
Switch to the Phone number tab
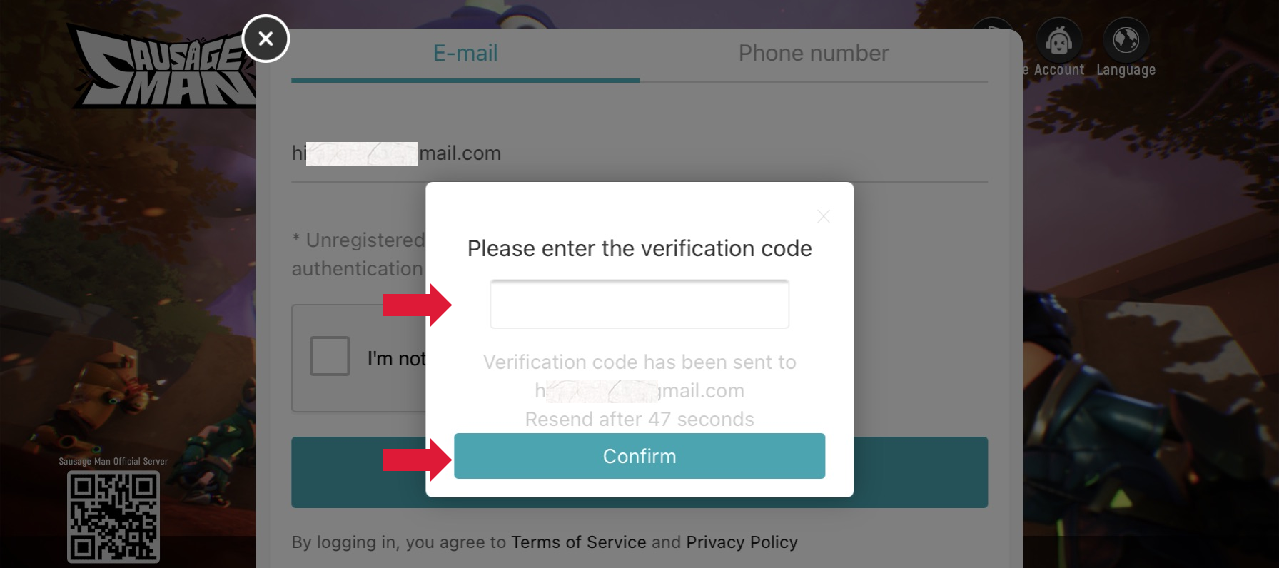pos(813,54)
